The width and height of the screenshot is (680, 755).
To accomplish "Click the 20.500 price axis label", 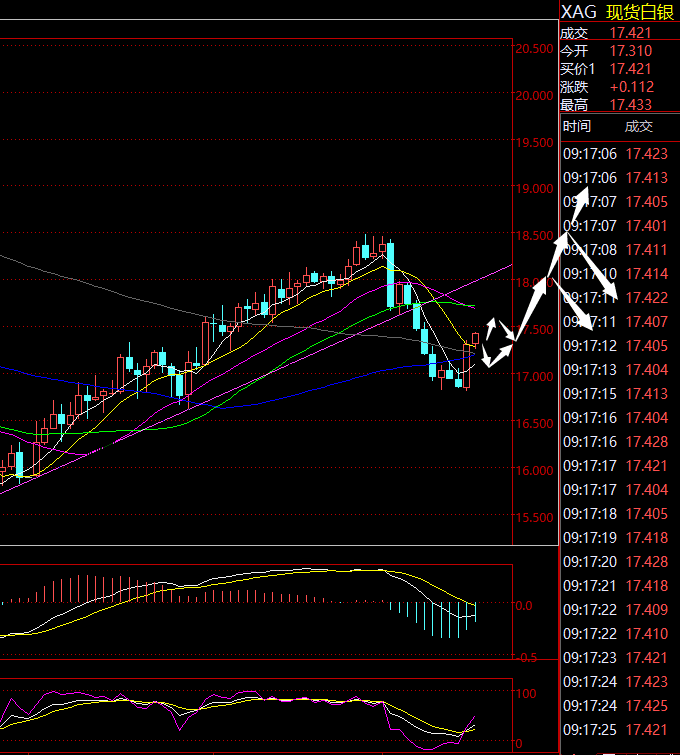I will [x=534, y=49].
